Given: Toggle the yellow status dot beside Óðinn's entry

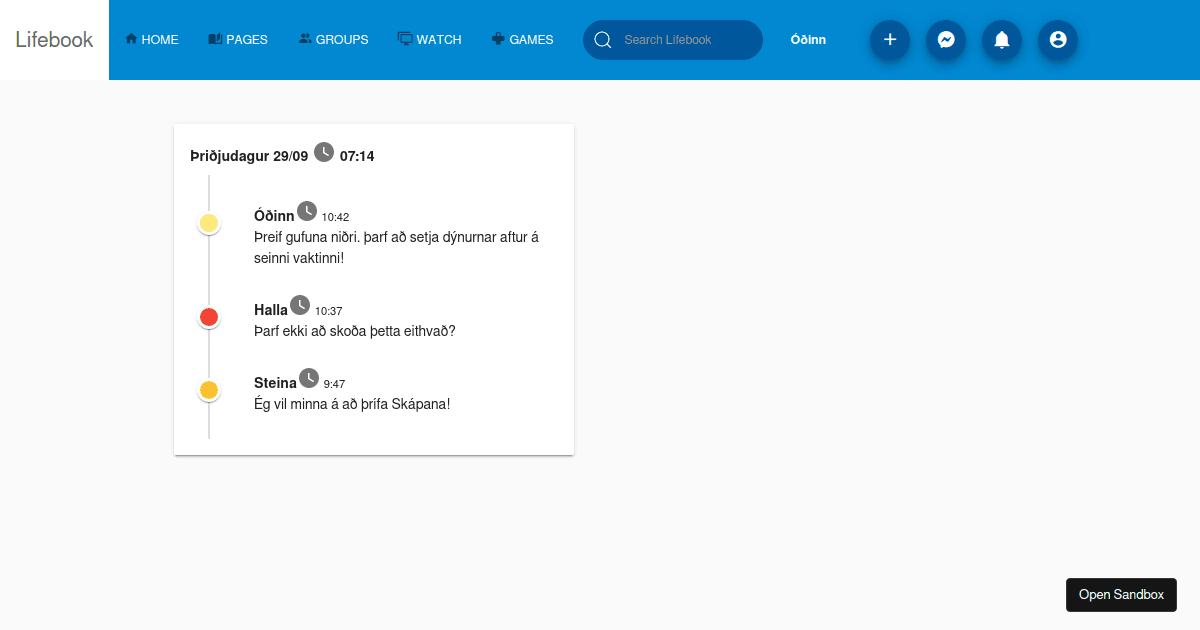Looking at the screenshot, I should click(209, 222).
